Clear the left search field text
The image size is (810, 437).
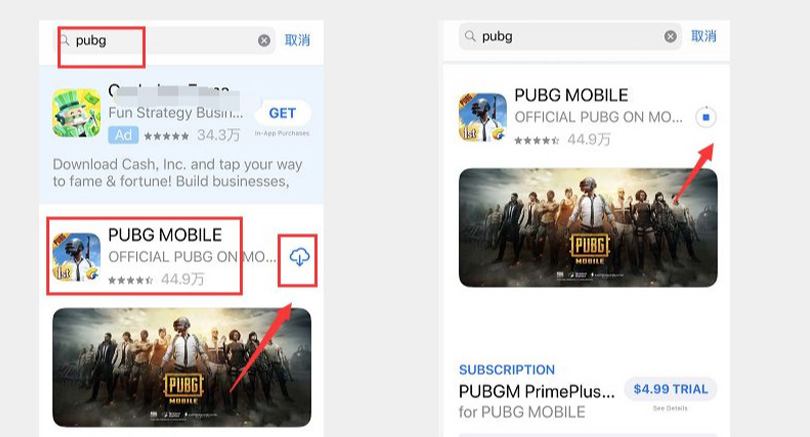tap(264, 40)
